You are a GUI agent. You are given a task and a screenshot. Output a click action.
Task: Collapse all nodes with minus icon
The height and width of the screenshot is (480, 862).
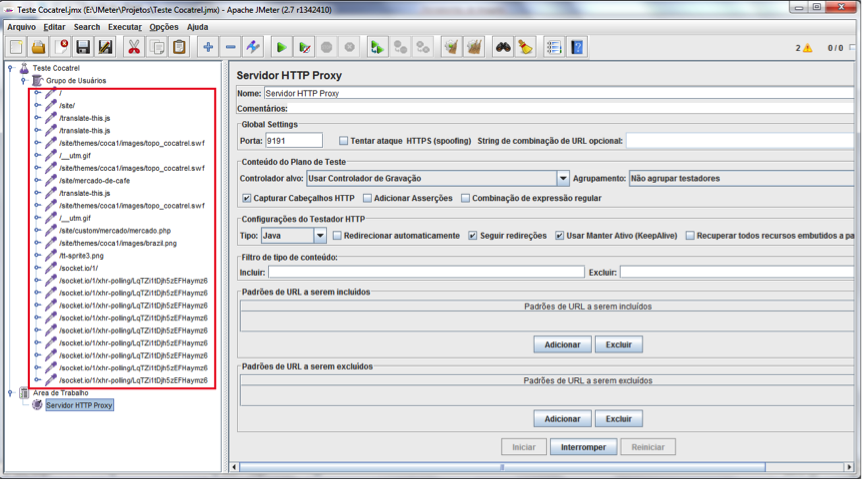click(x=231, y=47)
